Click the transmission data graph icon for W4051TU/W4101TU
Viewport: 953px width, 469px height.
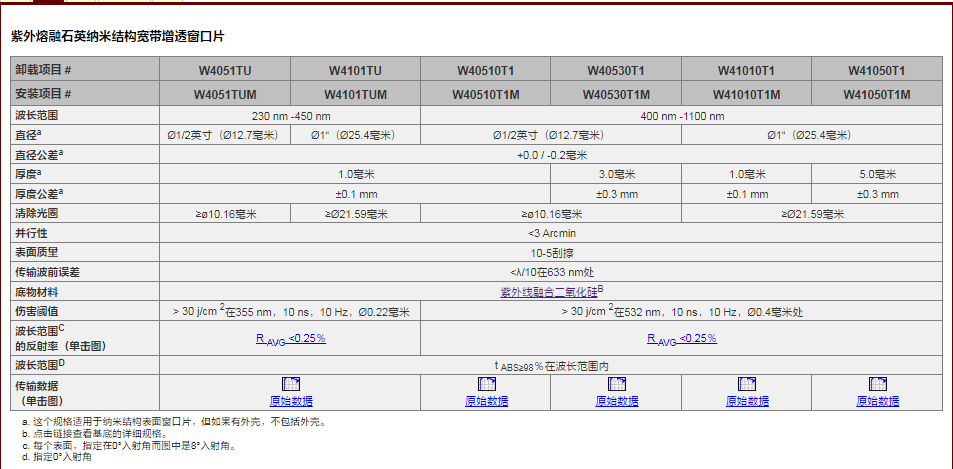(x=291, y=384)
